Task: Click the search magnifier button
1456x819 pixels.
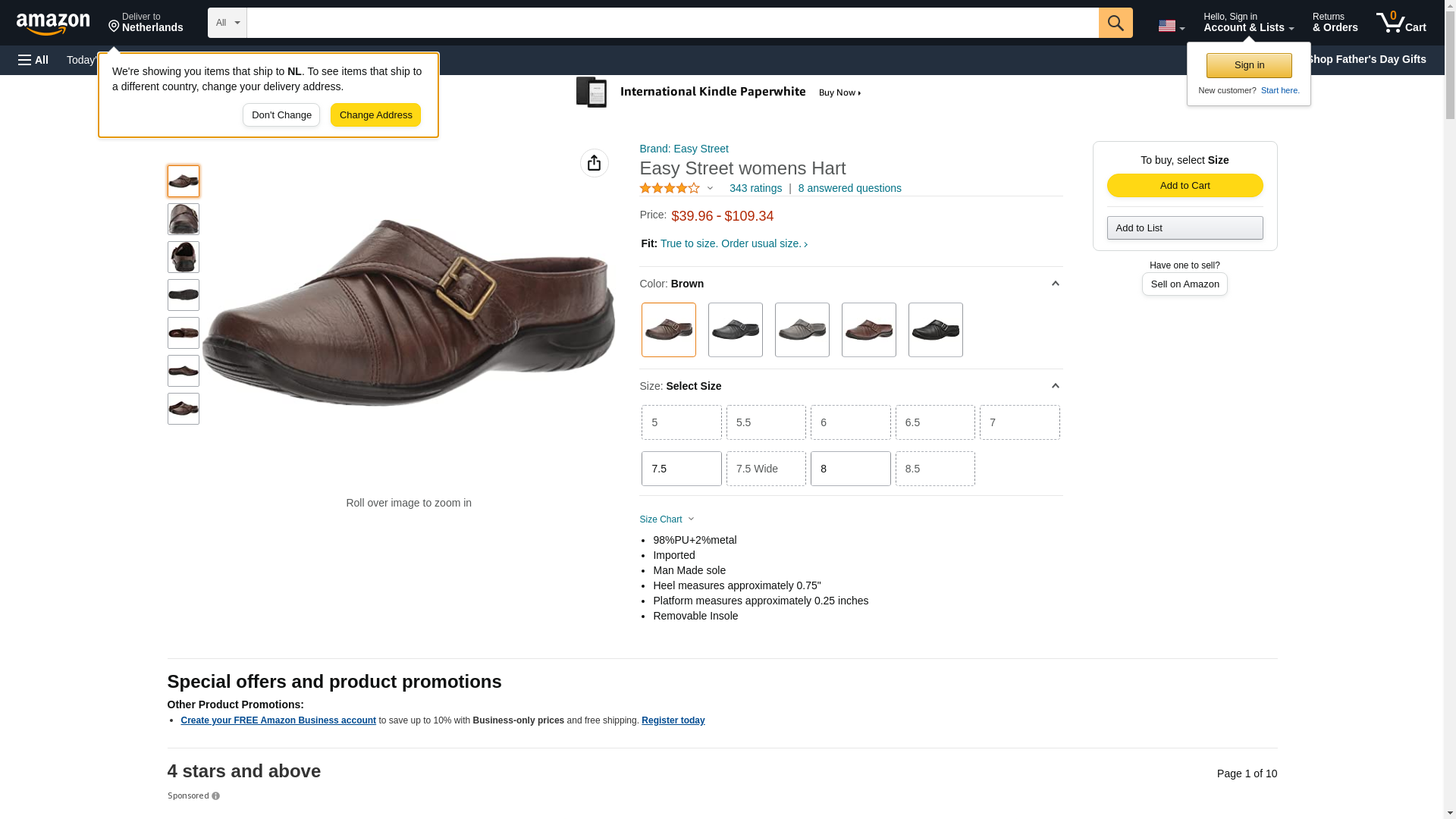Action: pyautogui.click(x=1116, y=23)
